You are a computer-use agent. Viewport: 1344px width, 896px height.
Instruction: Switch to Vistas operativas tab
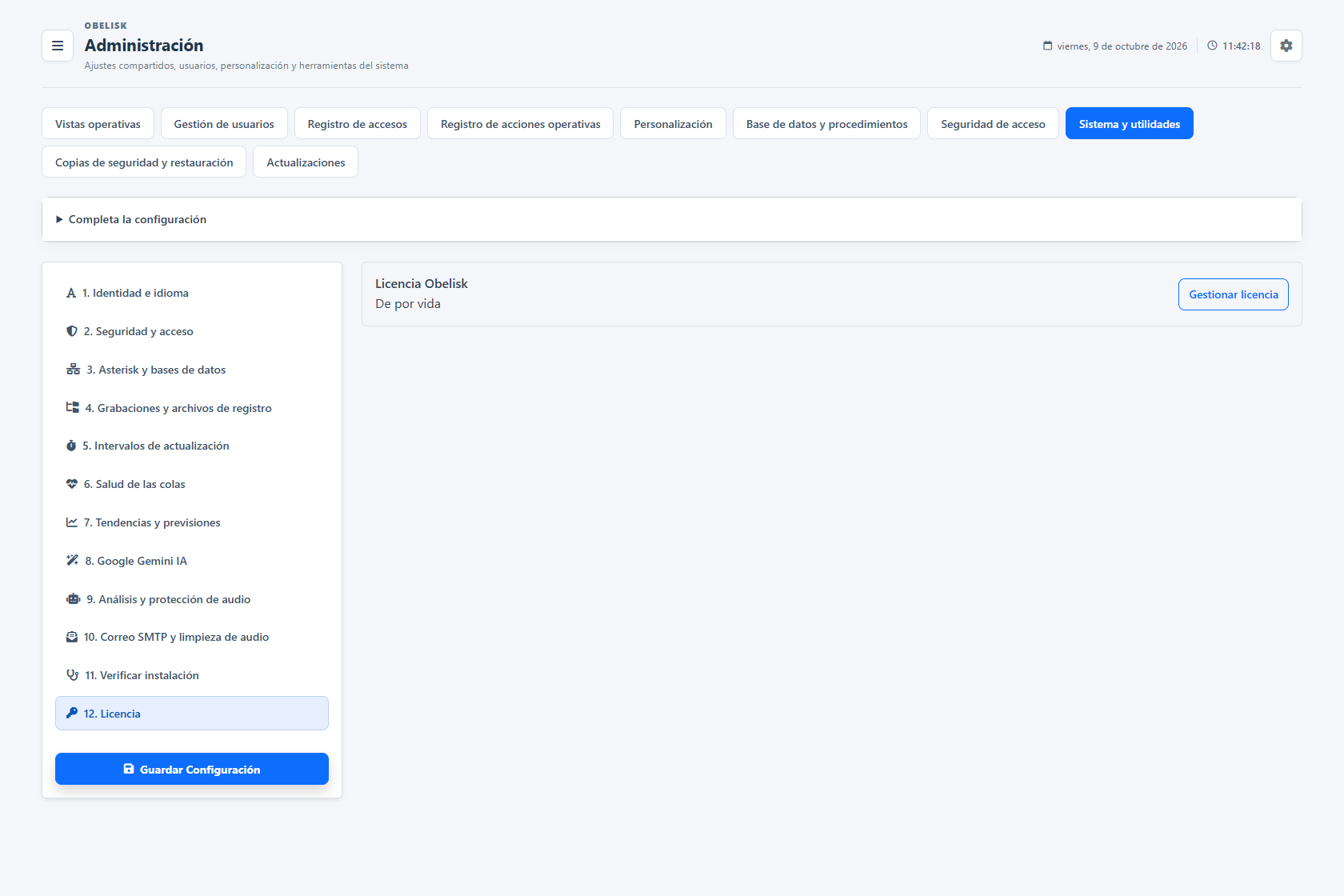pyautogui.click(x=98, y=124)
